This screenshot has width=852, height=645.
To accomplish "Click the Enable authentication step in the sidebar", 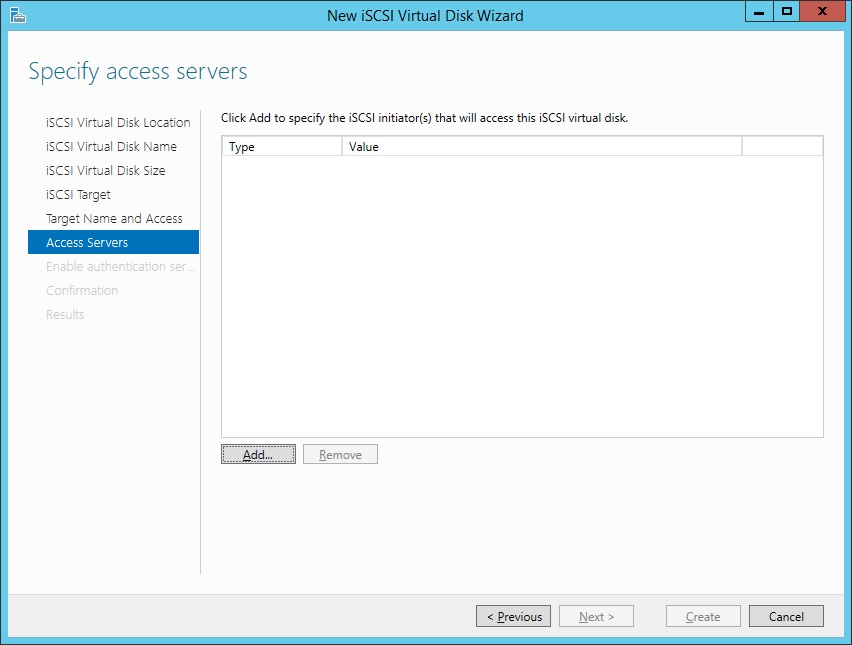I will (120, 267).
